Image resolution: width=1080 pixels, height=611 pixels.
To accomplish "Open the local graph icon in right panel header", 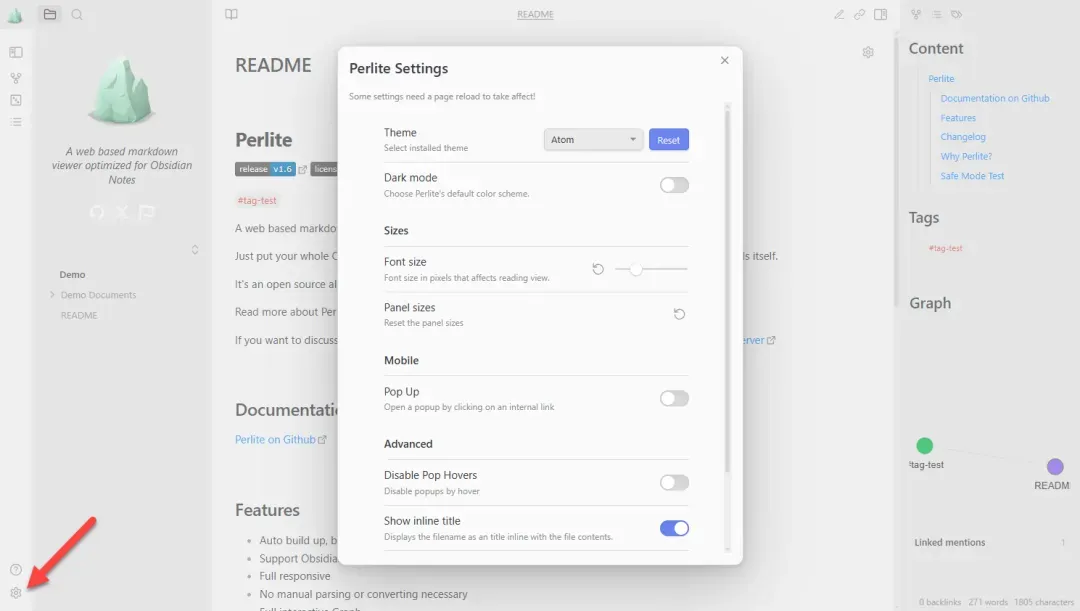I will (x=916, y=14).
